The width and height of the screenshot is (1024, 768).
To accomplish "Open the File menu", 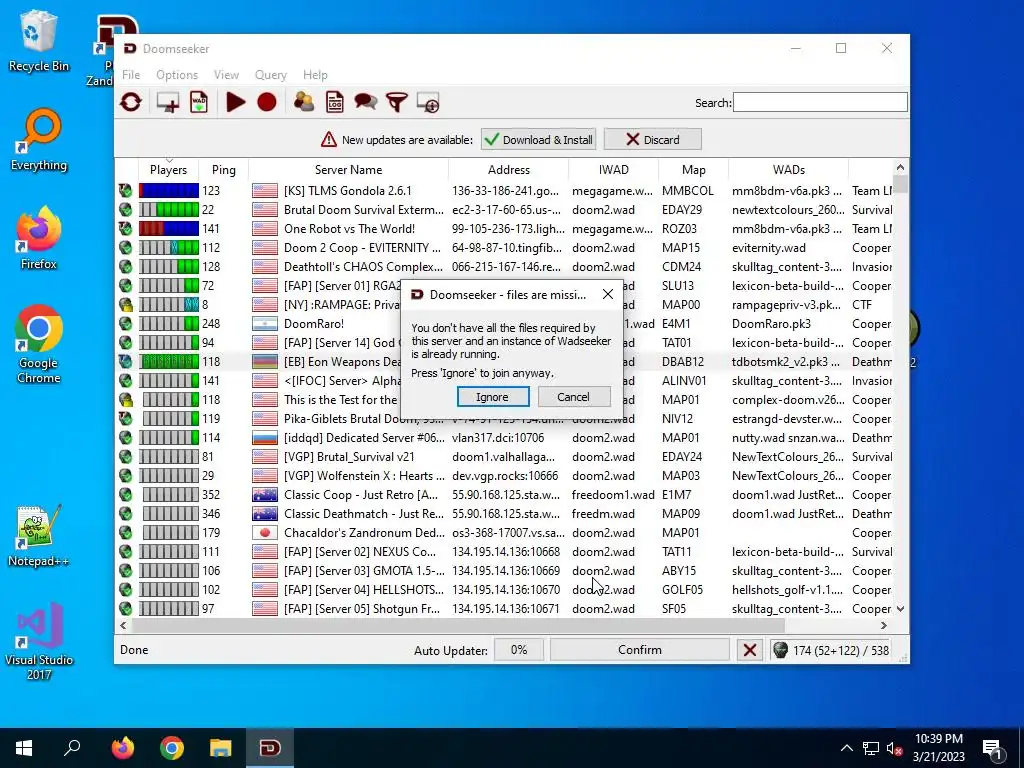I will tap(131, 75).
